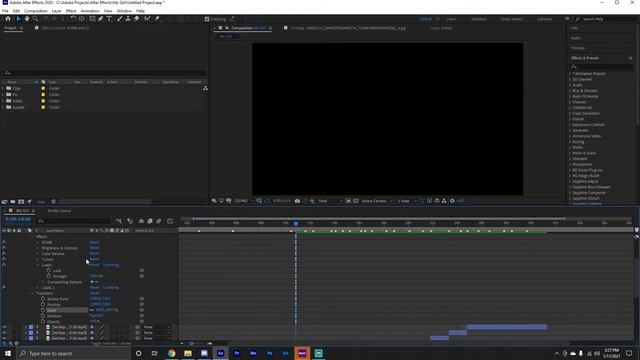
Task: Select the Roto Brush tool
Action: (147, 19)
